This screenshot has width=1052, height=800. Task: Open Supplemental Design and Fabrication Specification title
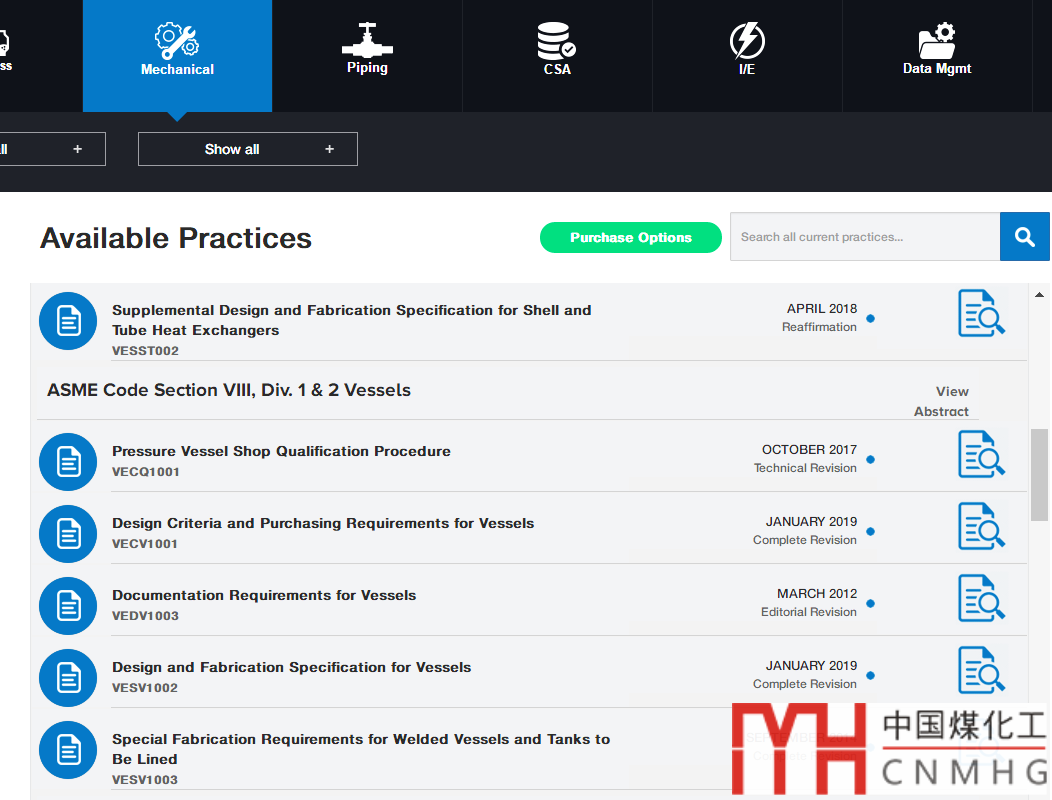tap(352, 320)
